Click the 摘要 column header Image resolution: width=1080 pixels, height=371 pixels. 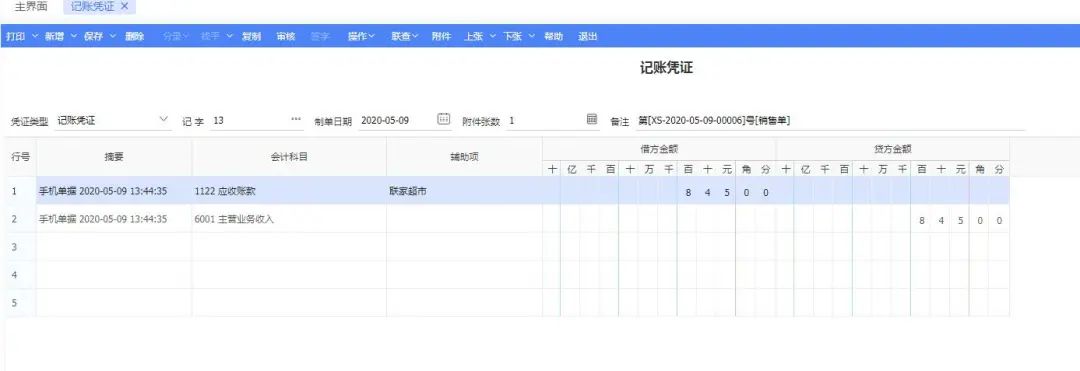pyautogui.click(x=114, y=156)
